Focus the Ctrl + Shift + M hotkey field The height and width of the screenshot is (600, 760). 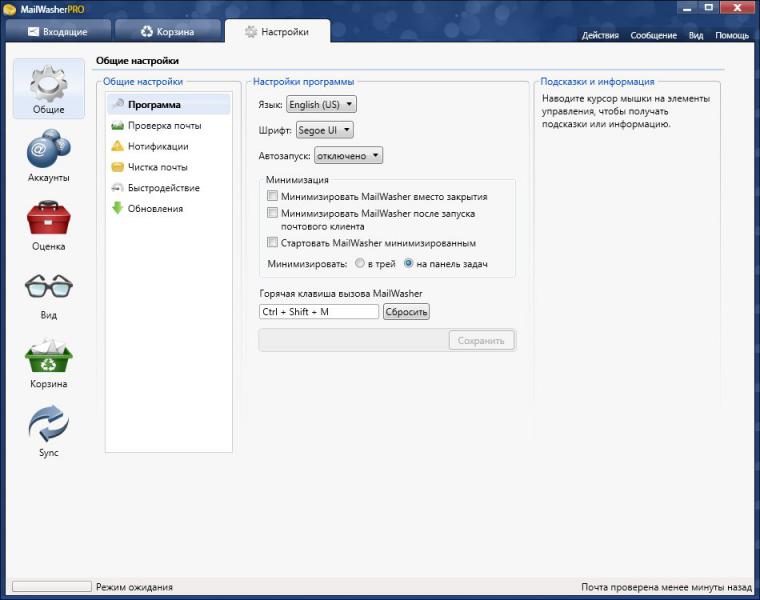(x=319, y=312)
